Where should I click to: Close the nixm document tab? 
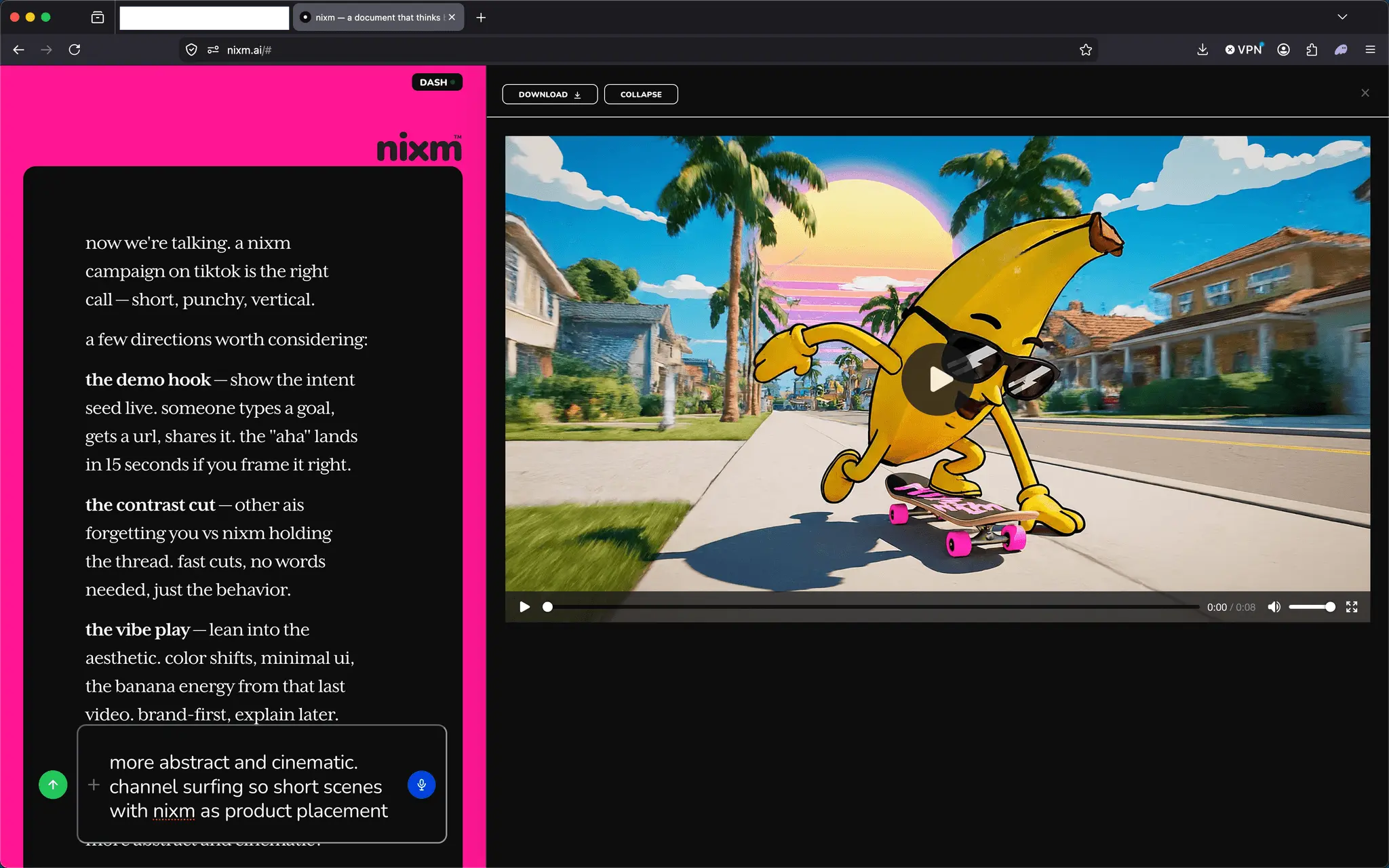pyautogui.click(x=452, y=17)
